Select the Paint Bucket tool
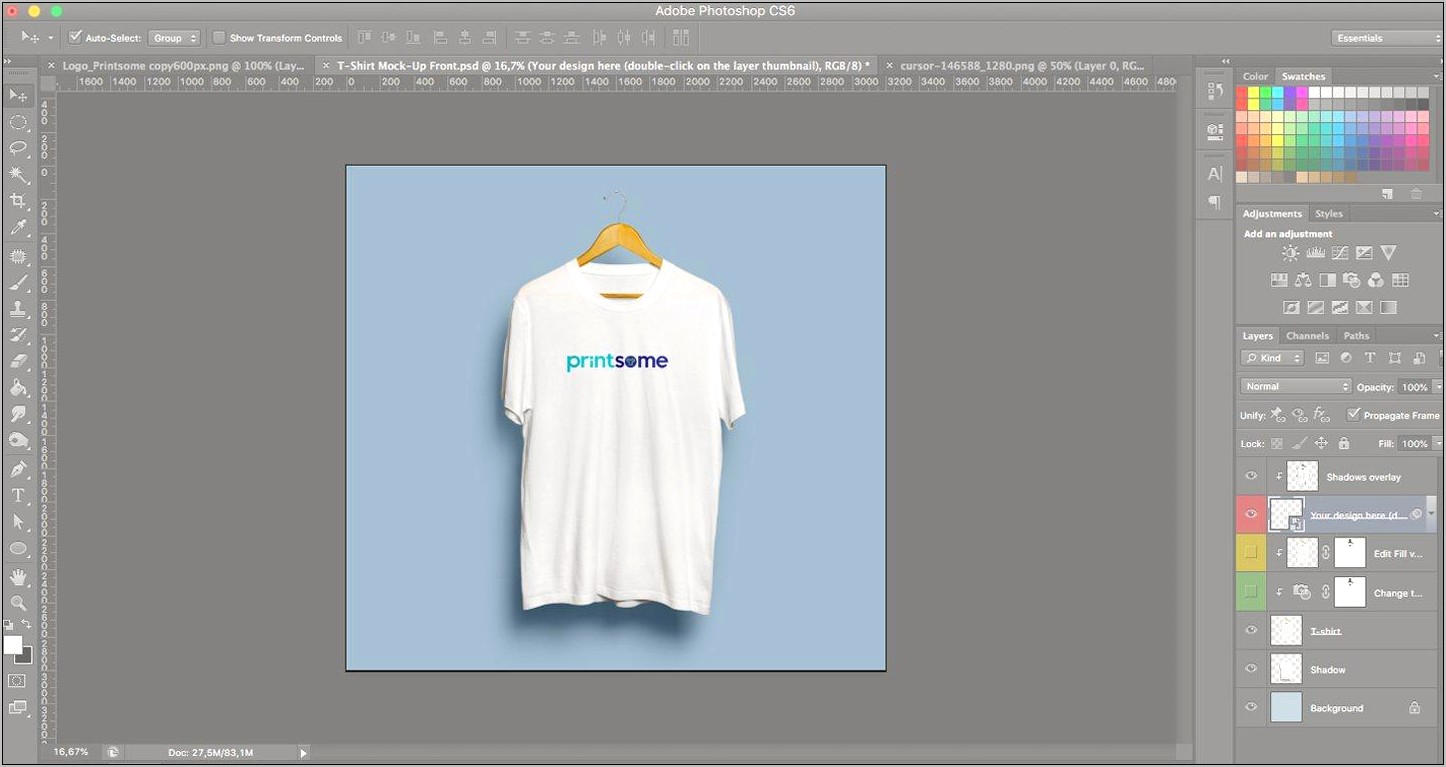This screenshot has width=1446, height=767. point(18,388)
